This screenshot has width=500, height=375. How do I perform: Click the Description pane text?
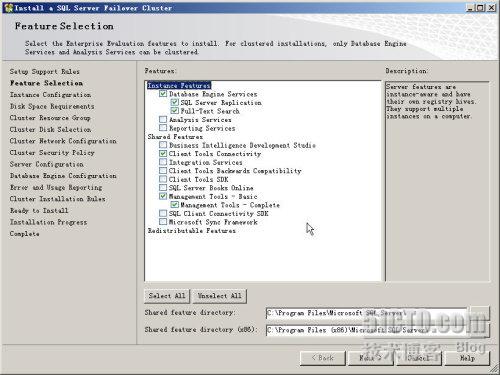(x=431, y=101)
